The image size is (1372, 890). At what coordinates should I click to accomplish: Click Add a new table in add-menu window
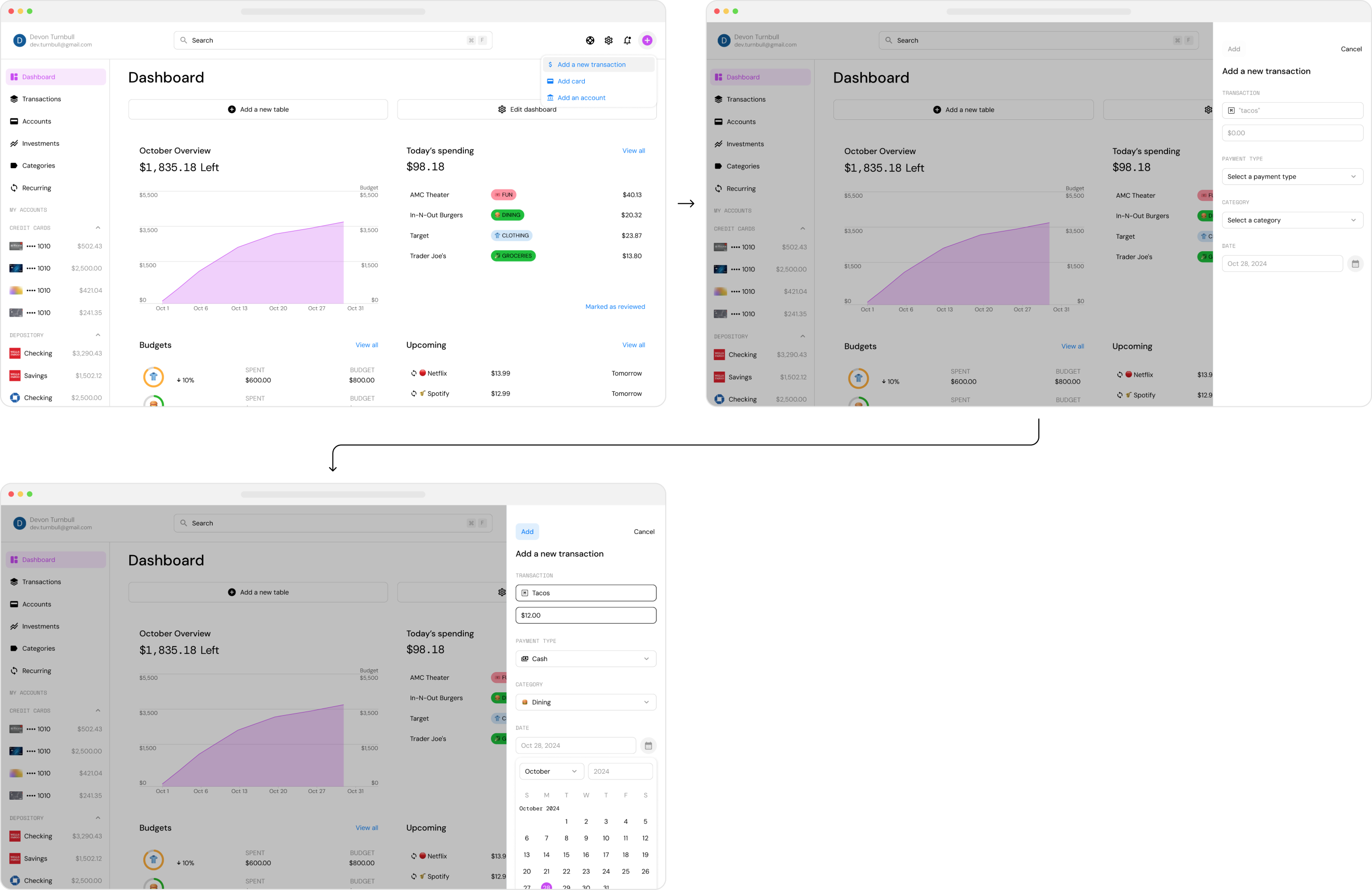(258, 109)
